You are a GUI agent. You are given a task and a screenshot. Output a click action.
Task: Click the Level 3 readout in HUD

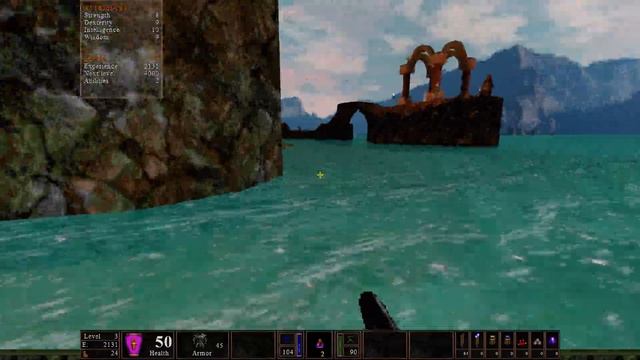100,336
